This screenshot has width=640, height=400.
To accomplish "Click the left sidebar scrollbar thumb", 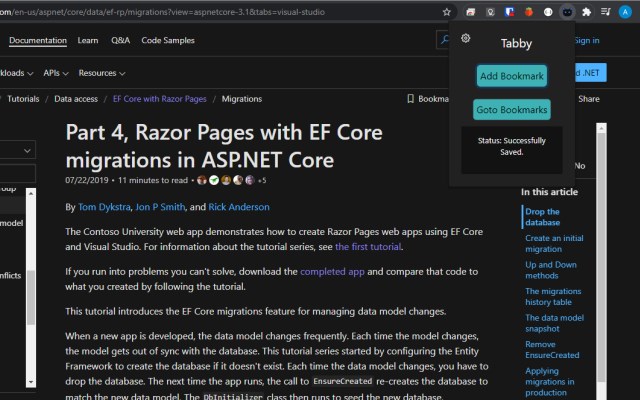I will (x=31, y=297).
